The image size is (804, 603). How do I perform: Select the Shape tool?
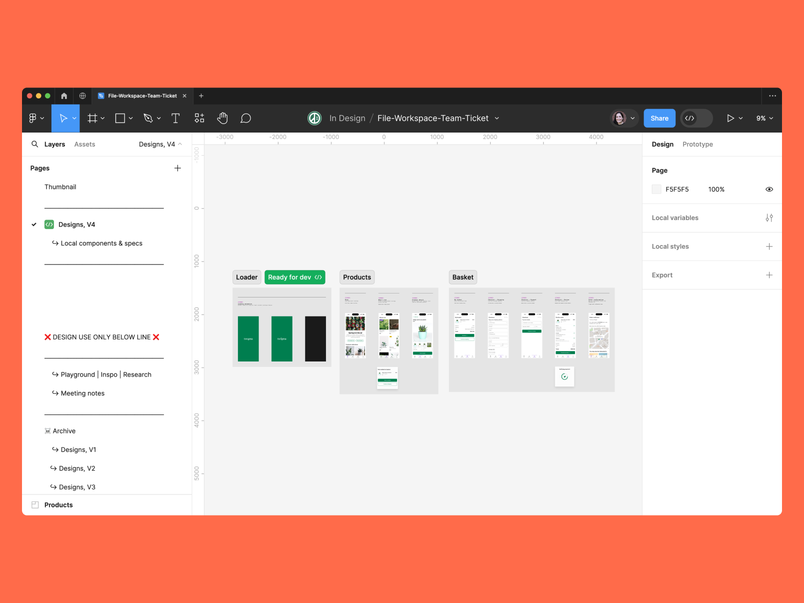click(x=119, y=118)
